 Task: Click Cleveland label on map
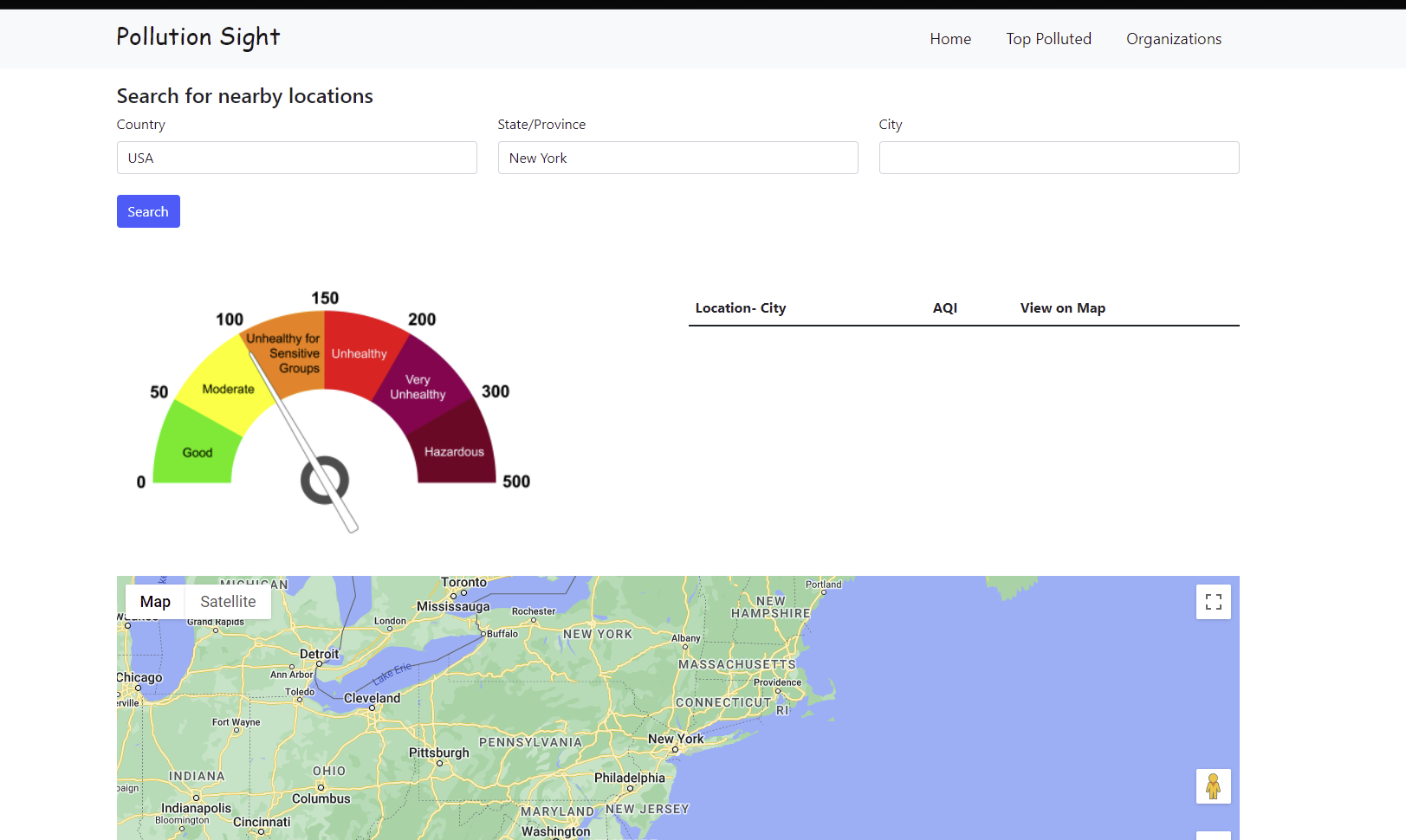pos(373,698)
